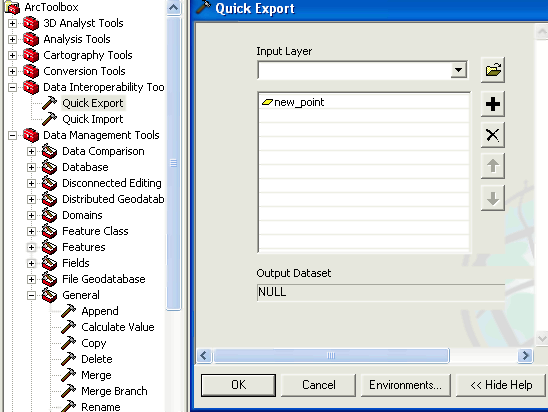Click the Cartography Tools toolbox icon
The image size is (548, 412).
click(x=31, y=55)
